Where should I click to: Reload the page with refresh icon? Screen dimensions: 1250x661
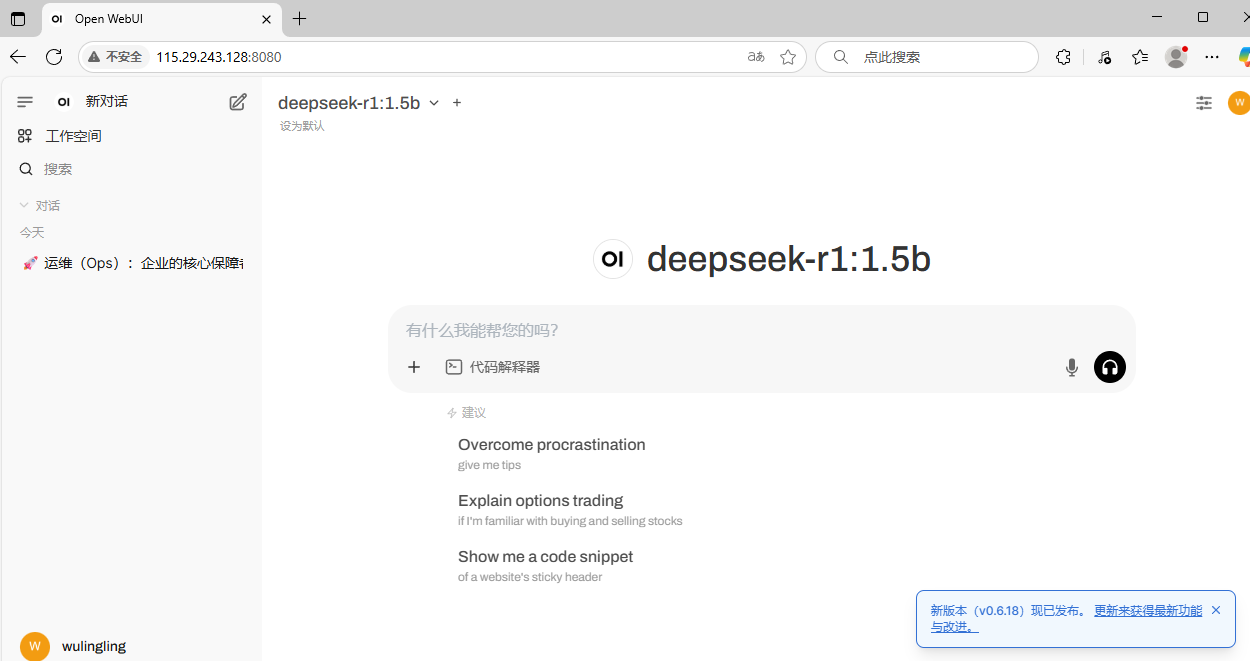tap(54, 57)
